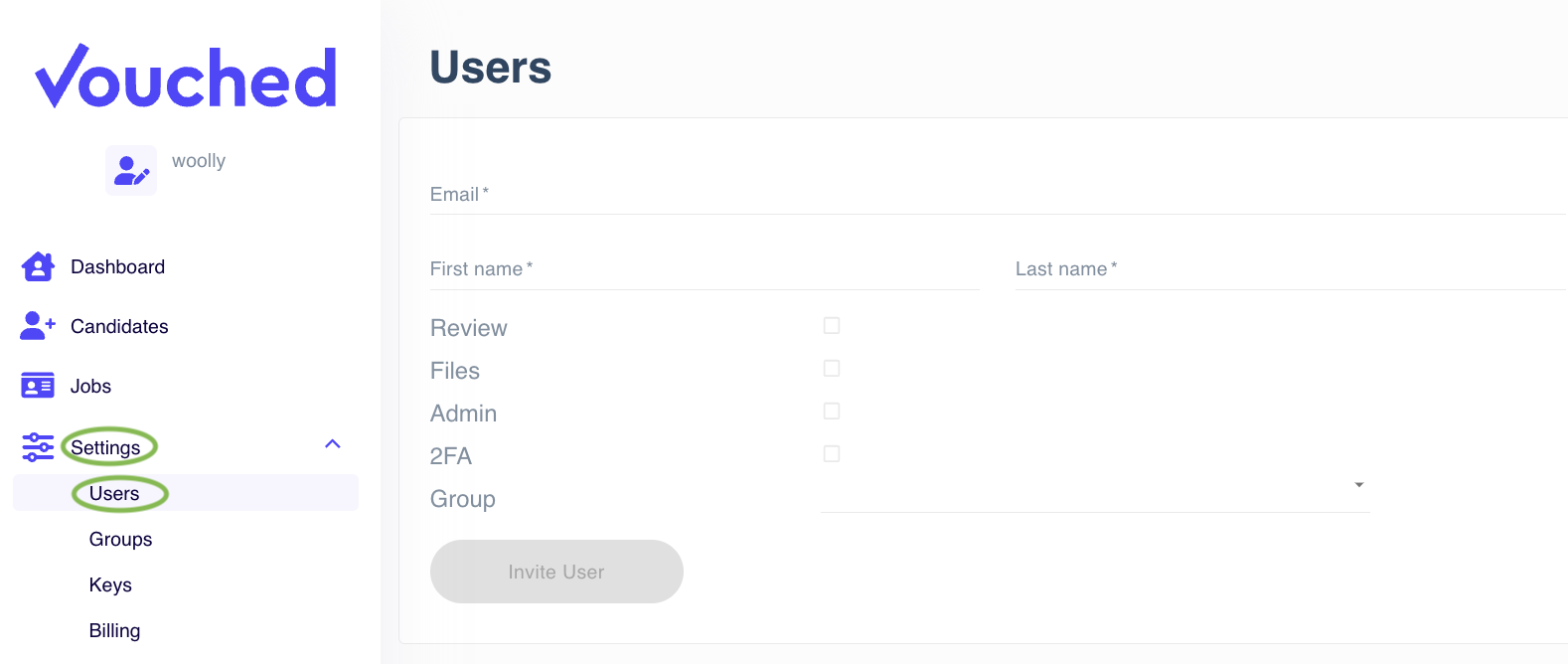Navigate to the Groups settings page
The image size is (1568, 664).
(x=120, y=539)
